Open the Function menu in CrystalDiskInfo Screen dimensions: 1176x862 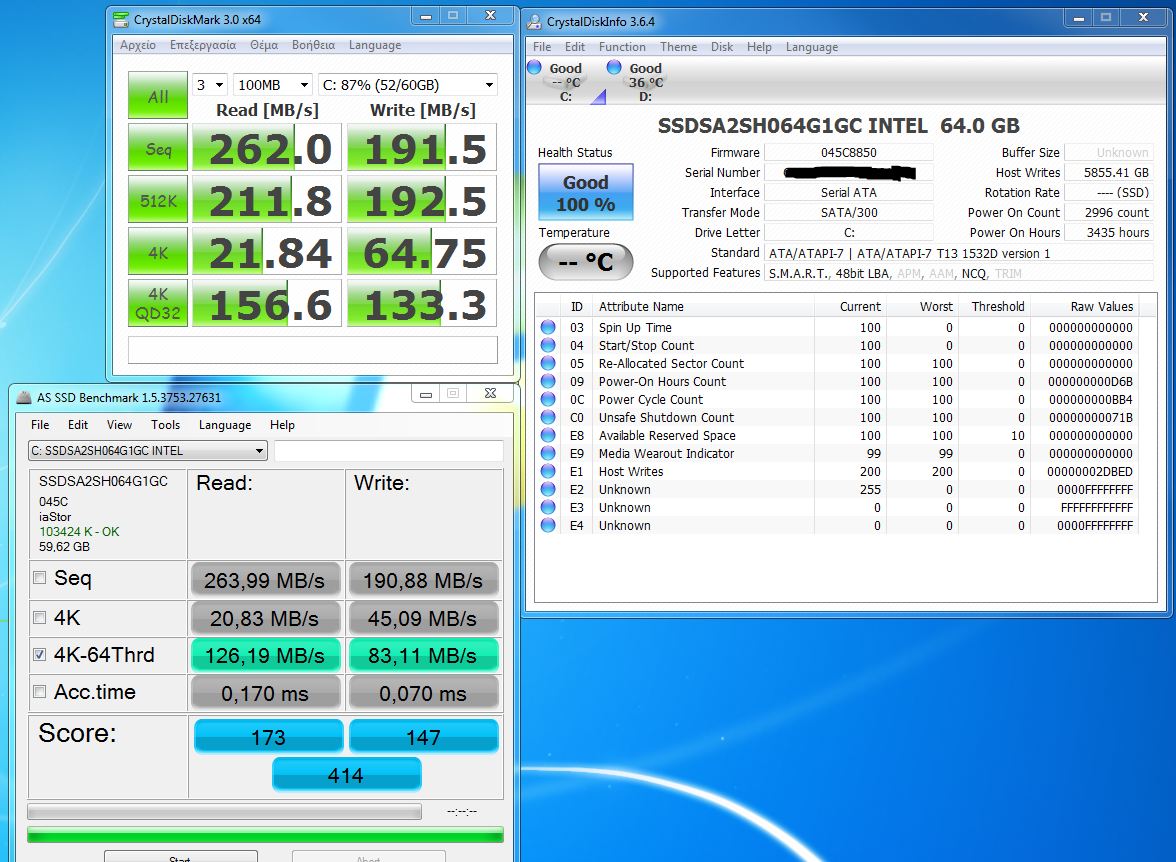(621, 47)
